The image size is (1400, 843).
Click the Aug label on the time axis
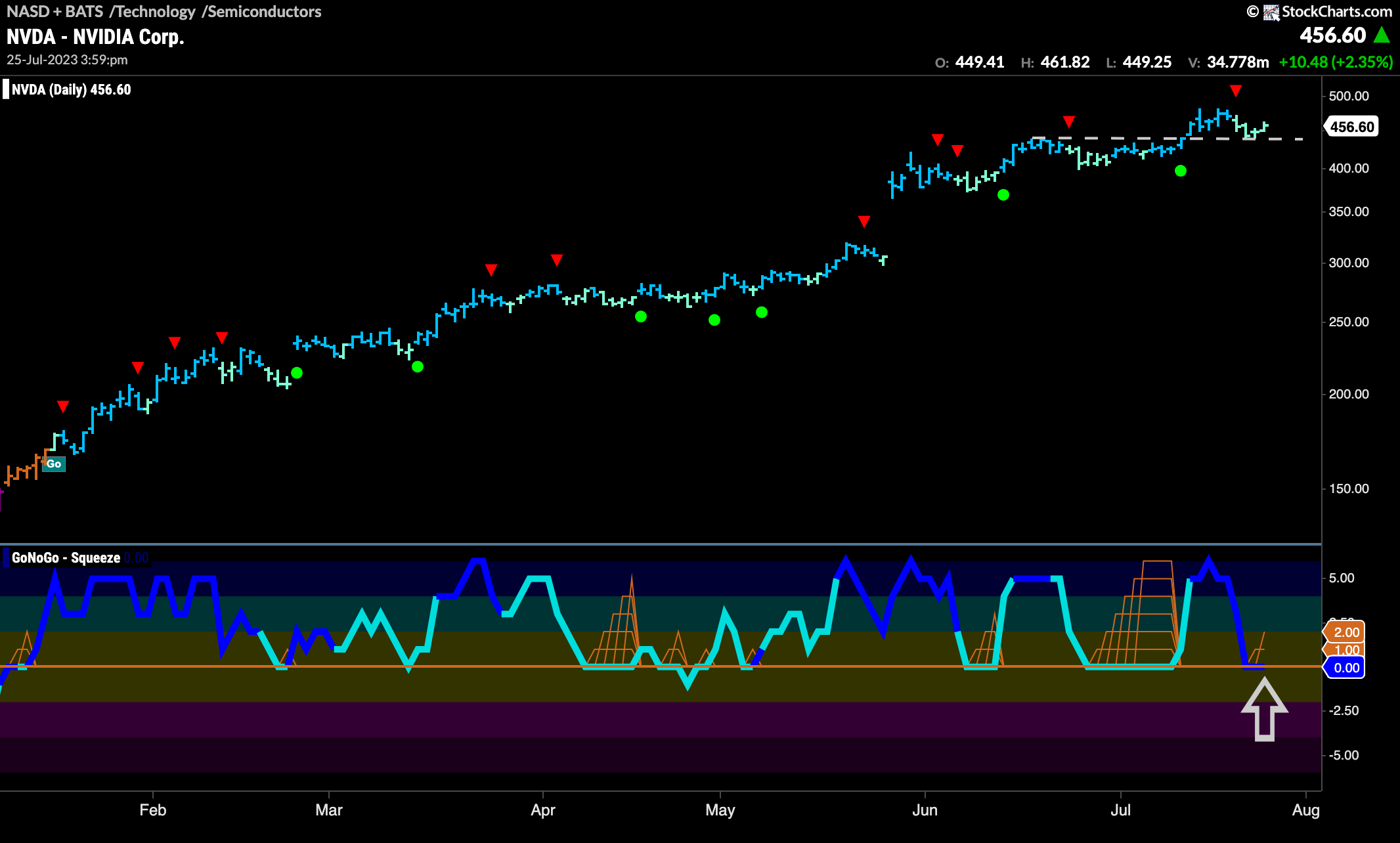(1305, 810)
